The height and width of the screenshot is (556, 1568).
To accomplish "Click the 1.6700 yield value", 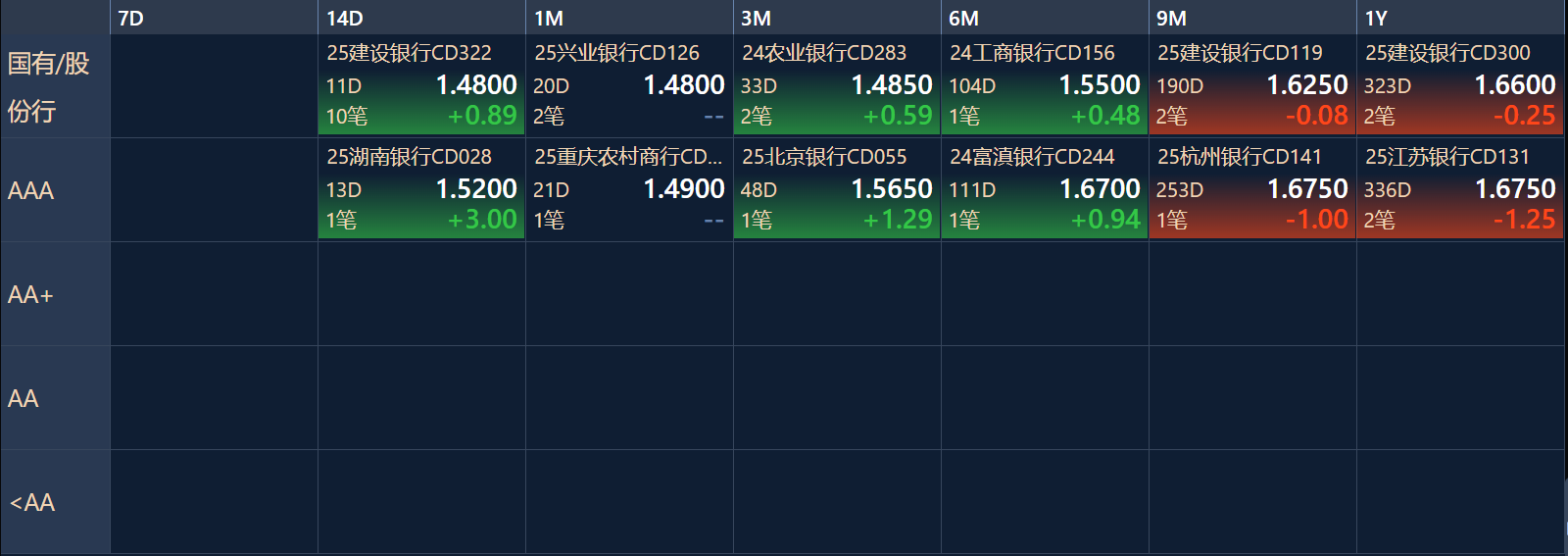I will (1100, 188).
